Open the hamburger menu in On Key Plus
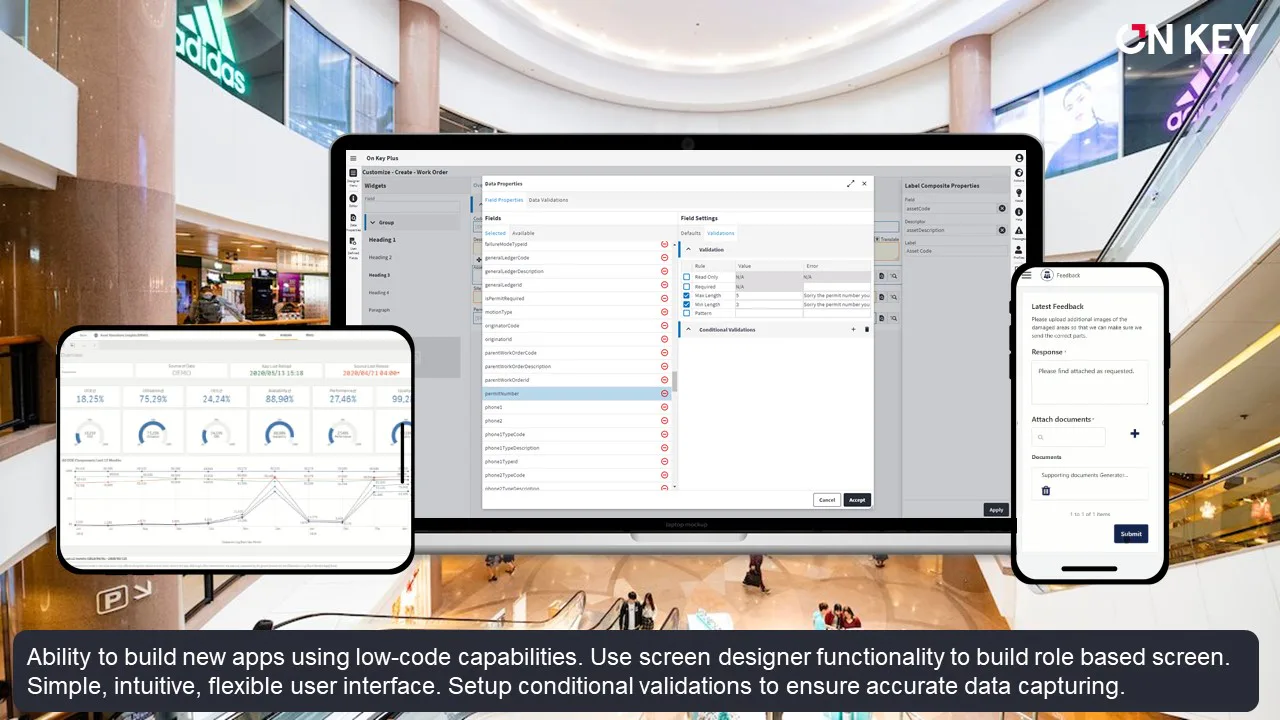The height and width of the screenshot is (720, 1280). pyautogui.click(x=353, y=158)
